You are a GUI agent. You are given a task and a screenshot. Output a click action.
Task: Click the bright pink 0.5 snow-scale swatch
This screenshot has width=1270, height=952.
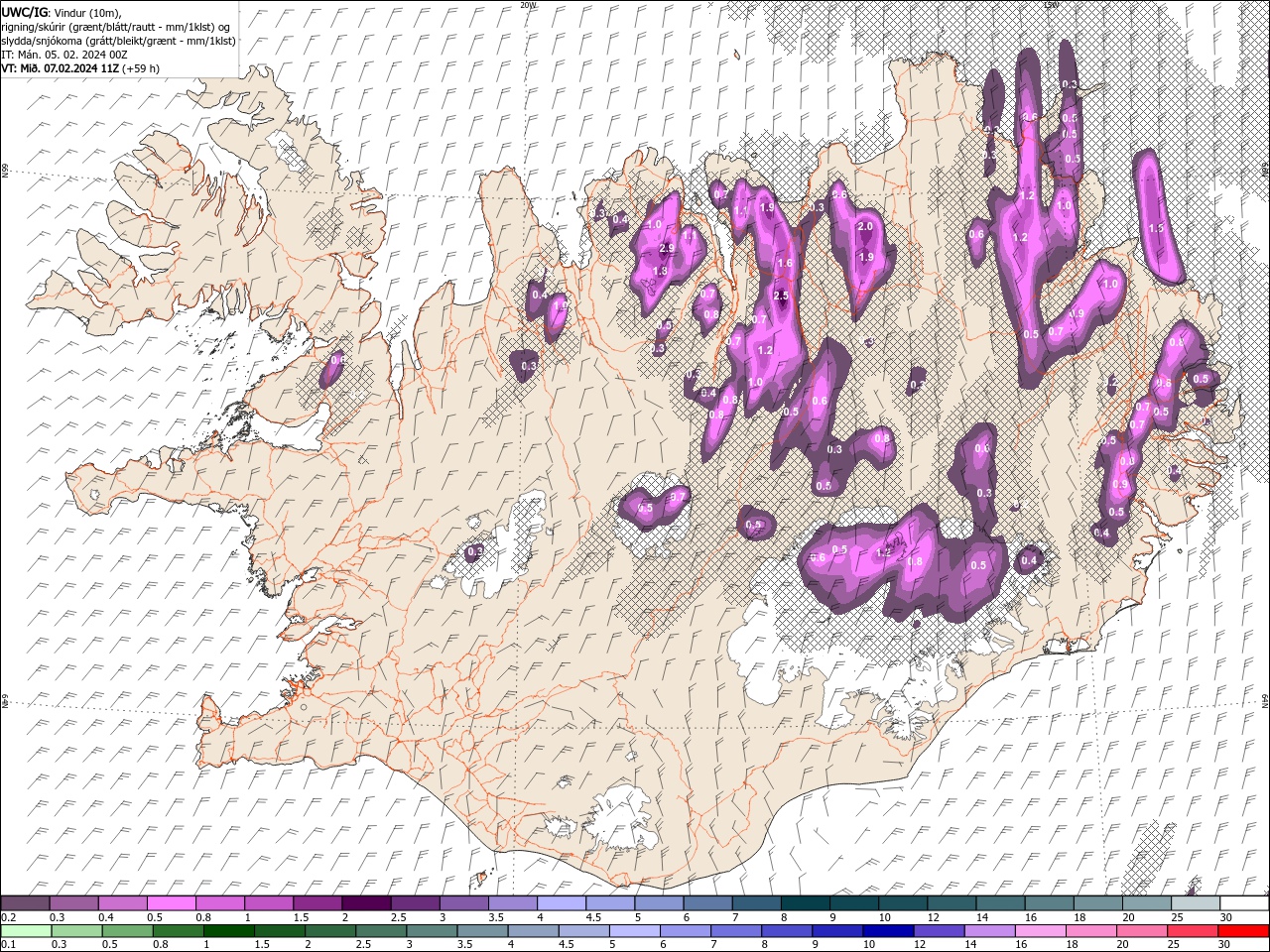[x=172, y=903]
